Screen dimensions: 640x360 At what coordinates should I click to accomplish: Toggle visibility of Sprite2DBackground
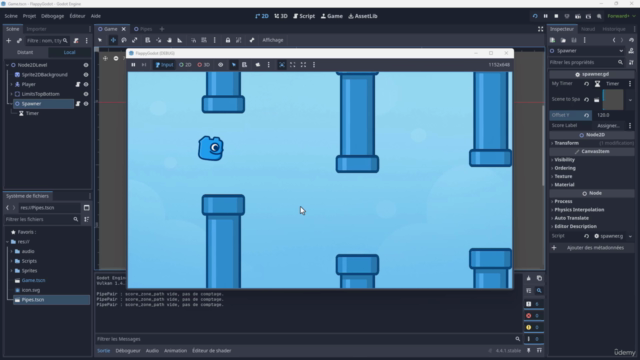pyautogui.click(x=86, y=75)
